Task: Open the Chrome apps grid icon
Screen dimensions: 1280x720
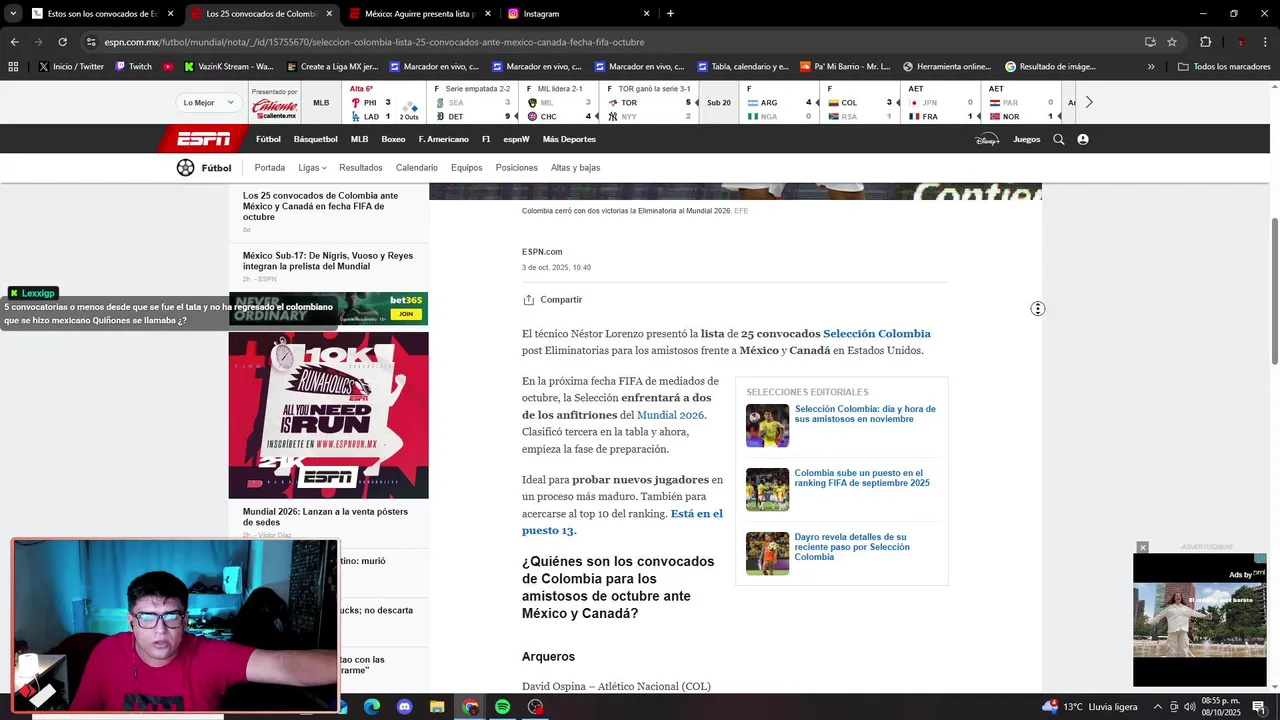Action: click(13, 67)
